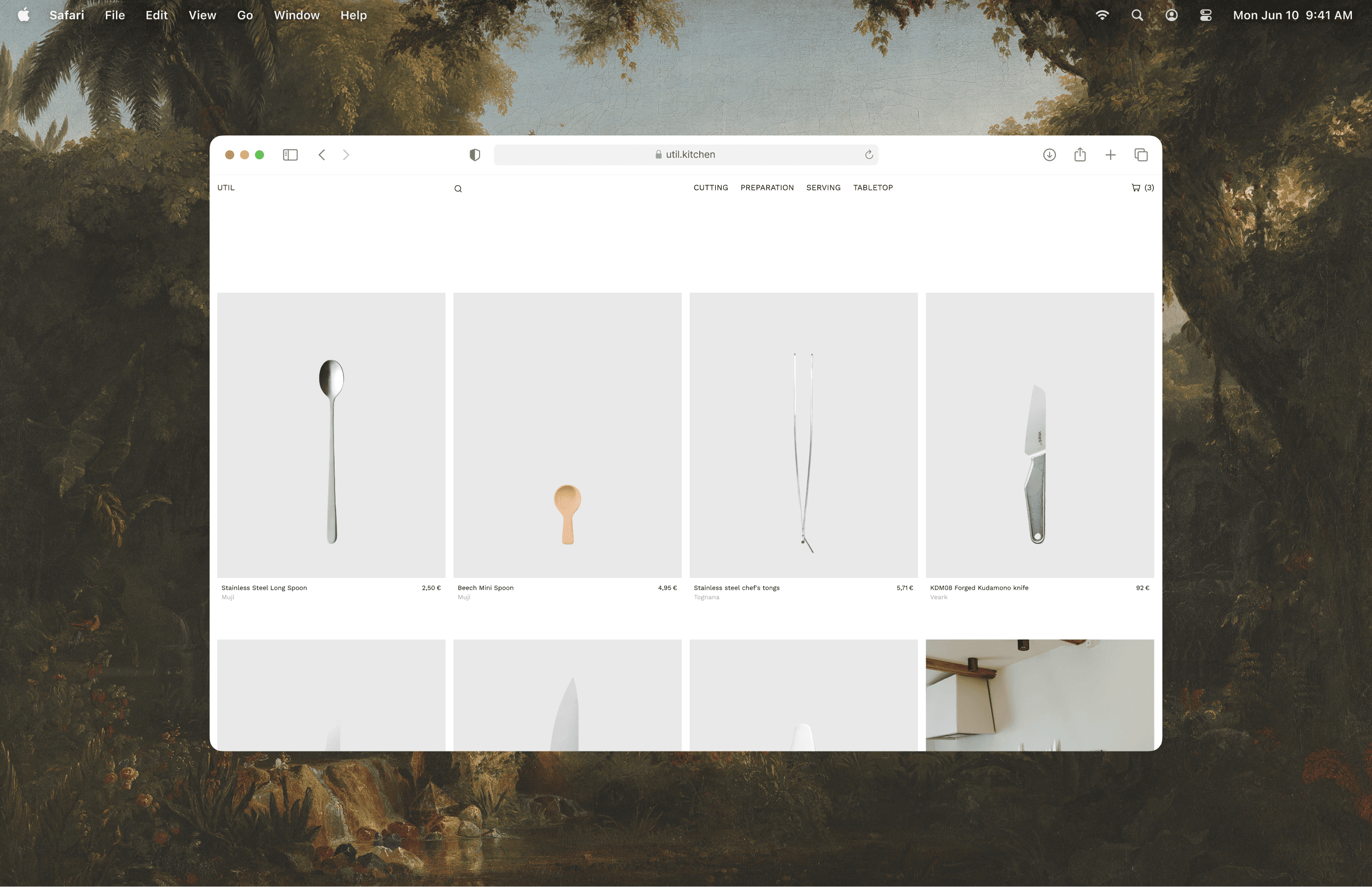Open the KDM08 Forged Kudamono knife thumbnail

pyautogui.click(x=1039, y=436)
